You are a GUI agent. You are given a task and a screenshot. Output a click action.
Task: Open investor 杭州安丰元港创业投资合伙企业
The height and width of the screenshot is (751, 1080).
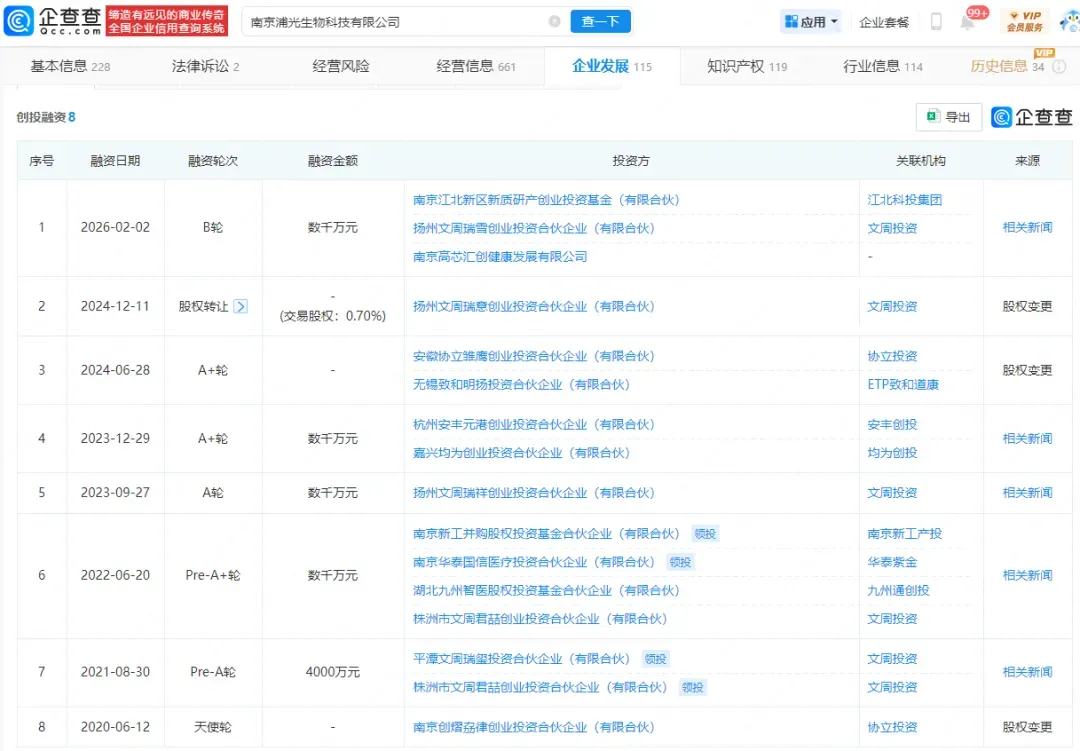click(534, 424)
